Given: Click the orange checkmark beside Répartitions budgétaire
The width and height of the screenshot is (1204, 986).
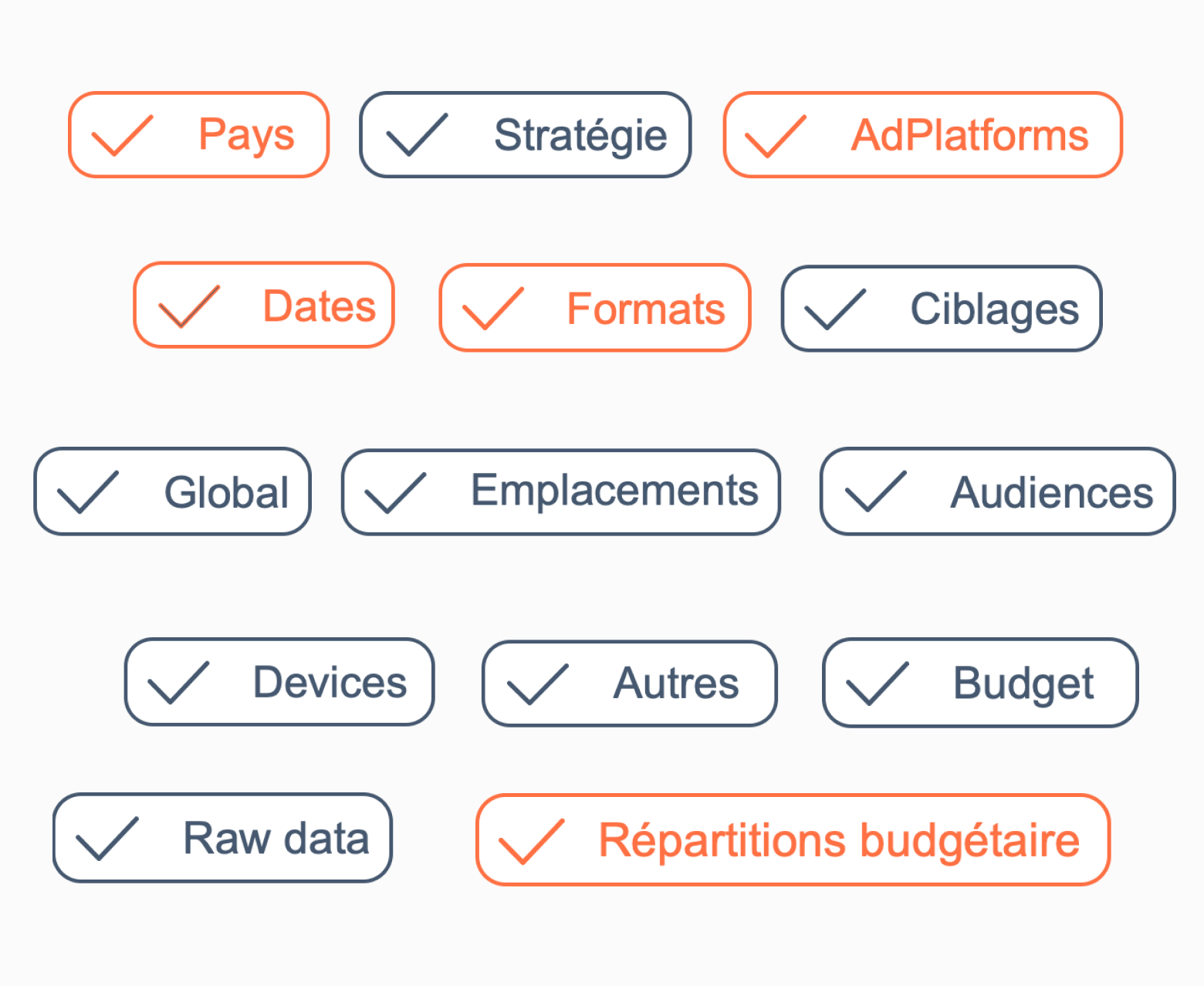Looking at the screenshot, I should [x=531, y=841].
